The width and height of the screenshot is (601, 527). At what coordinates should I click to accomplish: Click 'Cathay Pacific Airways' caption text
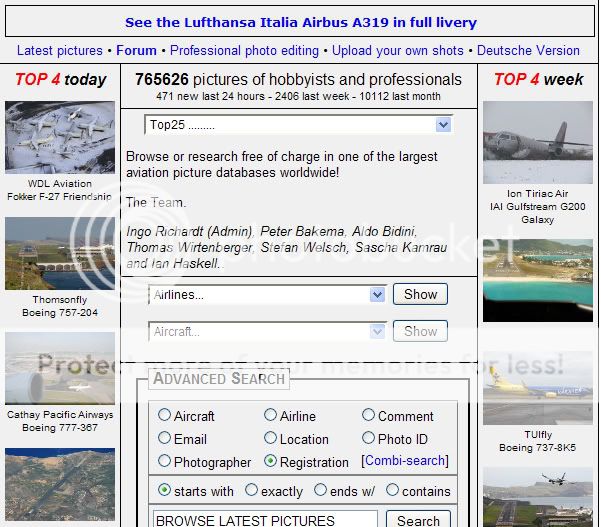tap(60, 415)
